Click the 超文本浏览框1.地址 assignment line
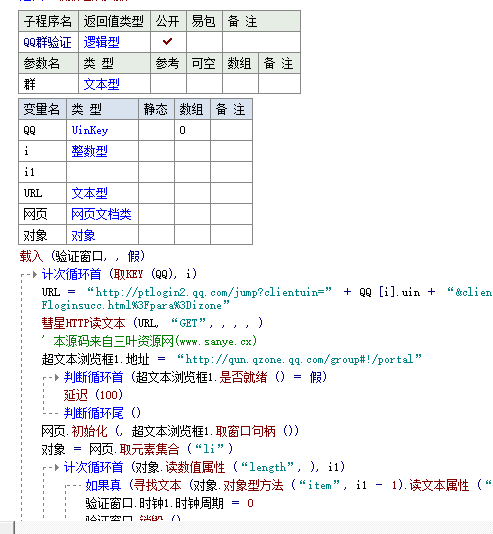 [232, 359]
